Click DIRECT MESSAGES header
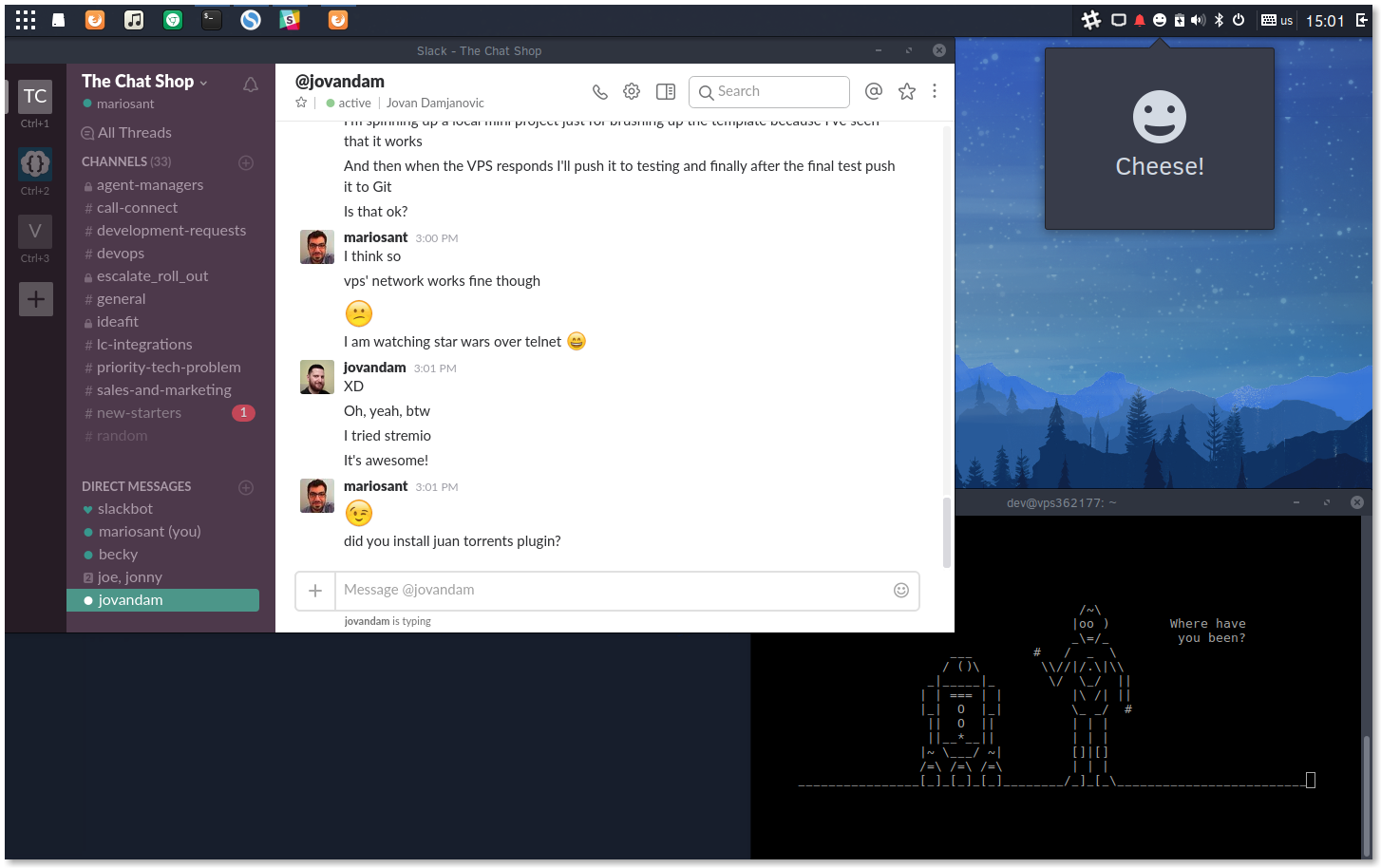The height and width of the screenshot is (868, 1381). (x=137, y=486)
